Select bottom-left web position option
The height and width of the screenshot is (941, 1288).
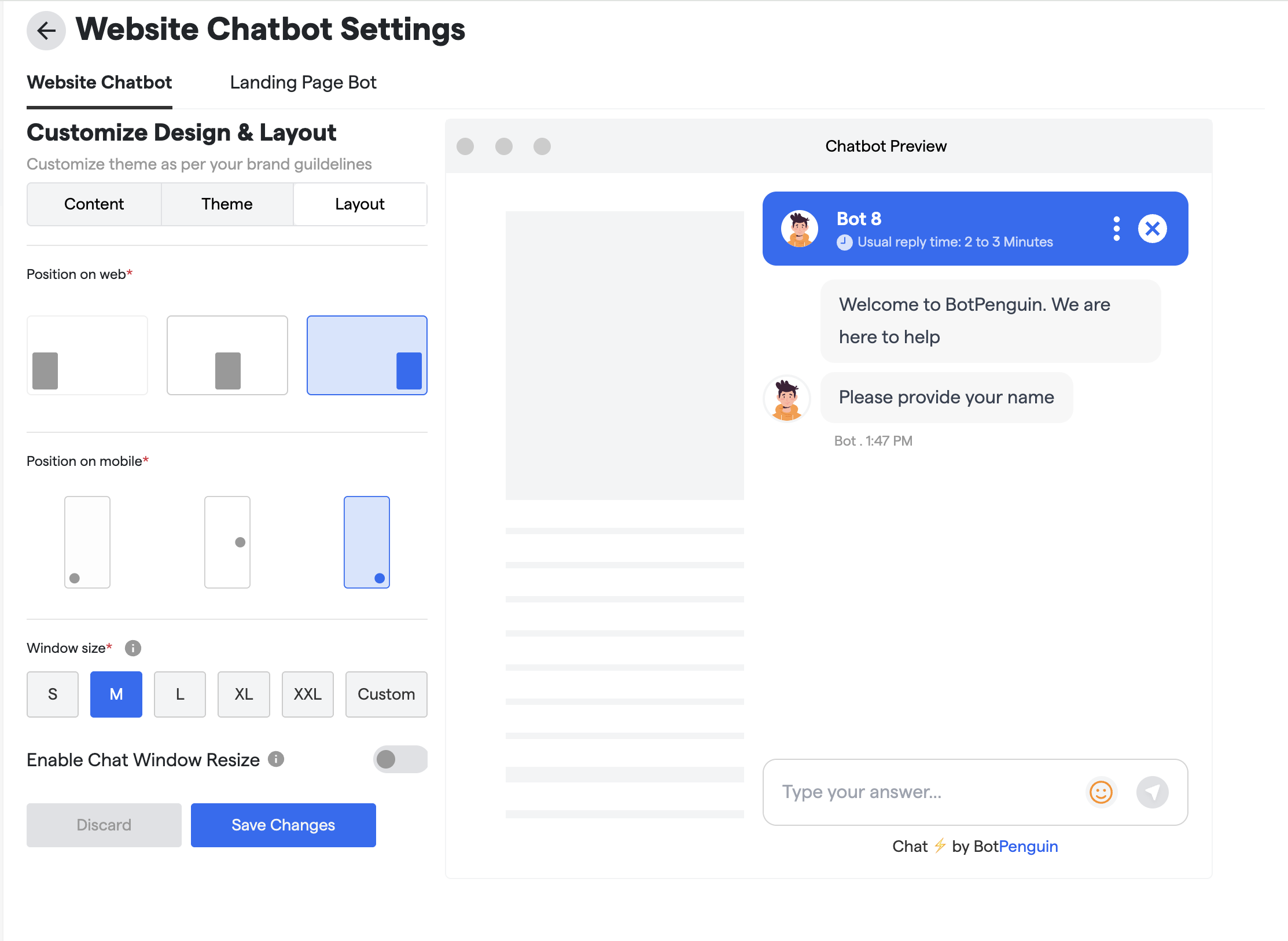coord(87,355)
